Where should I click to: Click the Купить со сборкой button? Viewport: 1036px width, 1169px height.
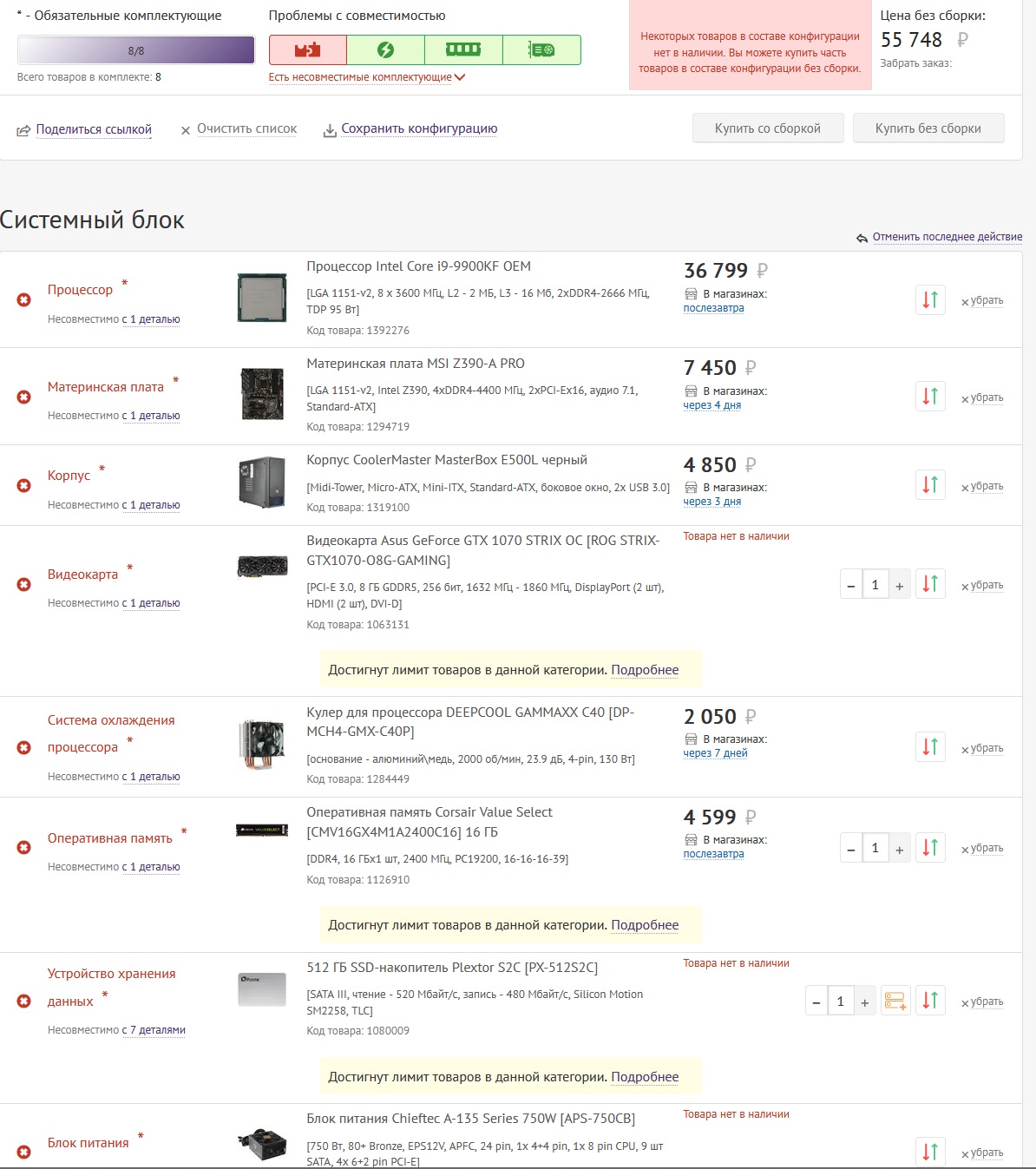click(x=767, y=128)
